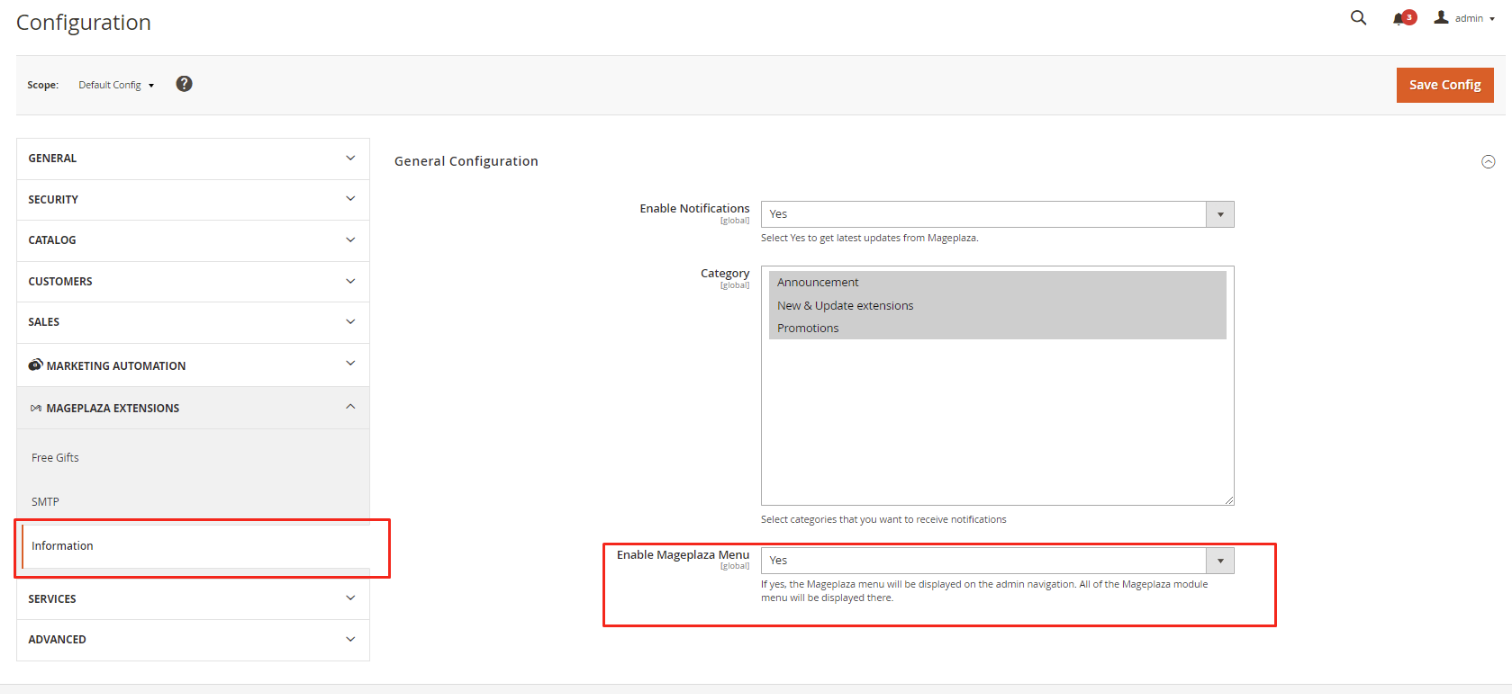Viewport: 1512px width, 694px height.
Task: Open the notifications bell icon
Action: pos(1400,19)
